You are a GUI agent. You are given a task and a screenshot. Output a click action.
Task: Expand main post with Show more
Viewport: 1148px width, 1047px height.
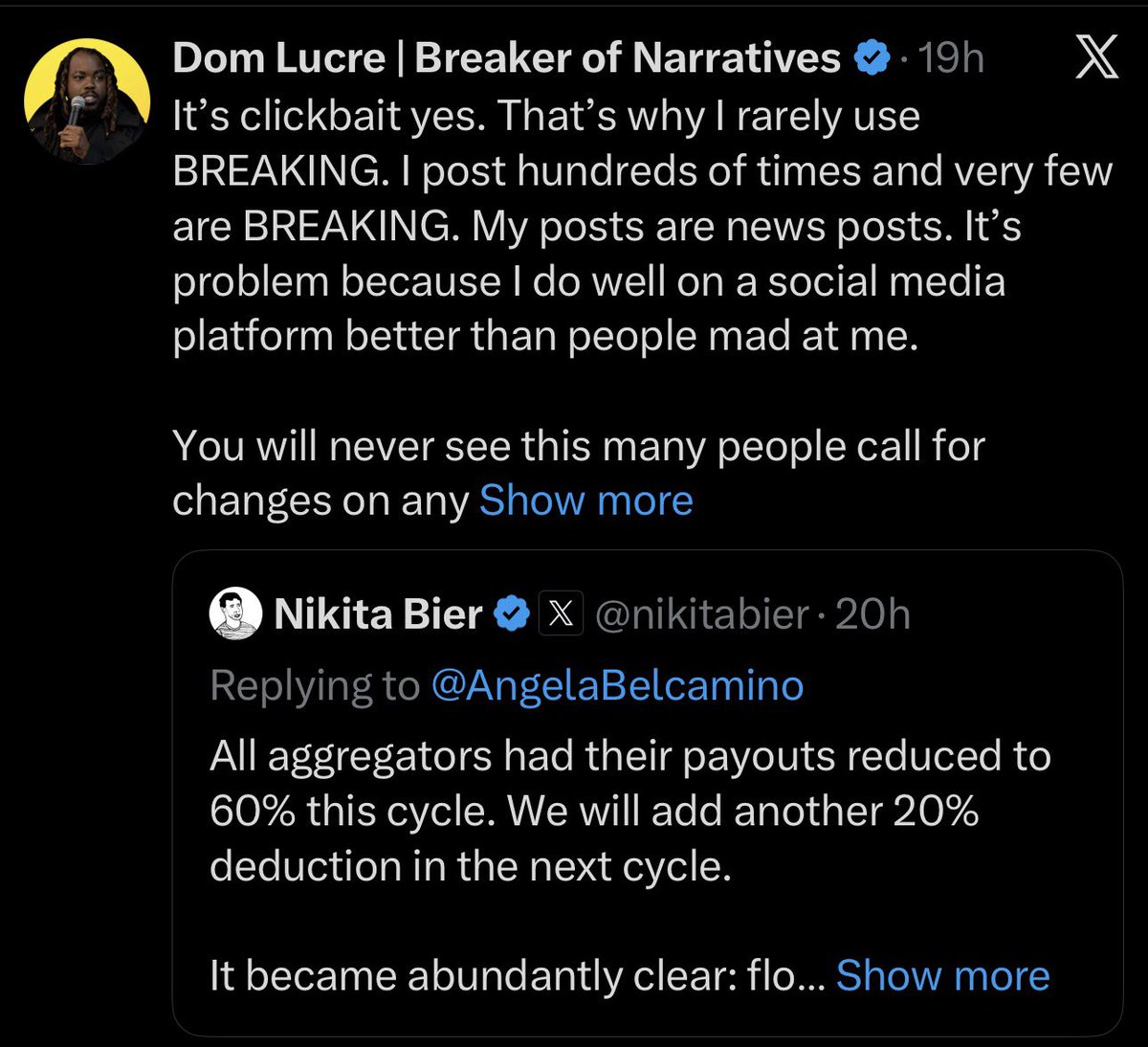tap(585, 501)
